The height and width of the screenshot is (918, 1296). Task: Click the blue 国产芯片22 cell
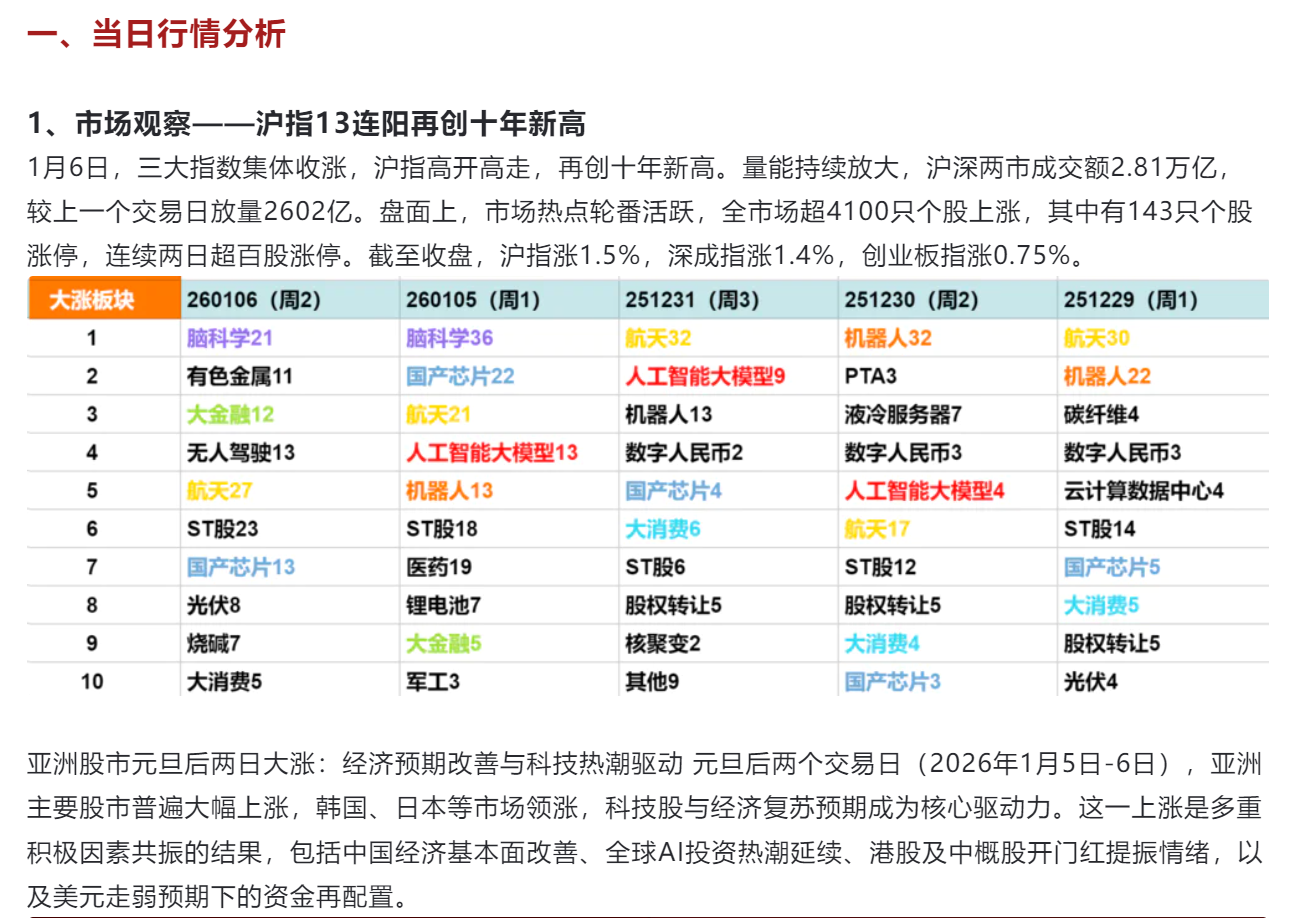[x=460, y=377]
